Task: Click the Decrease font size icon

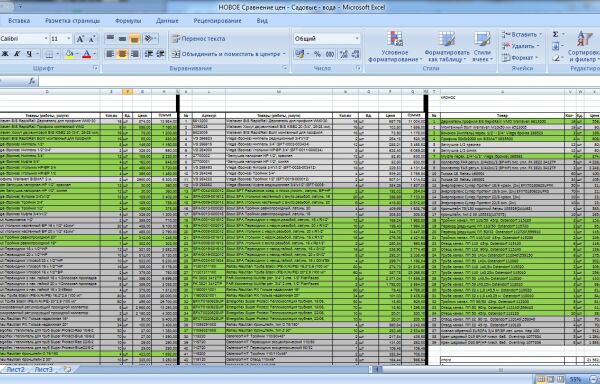Action: [92, 39]
